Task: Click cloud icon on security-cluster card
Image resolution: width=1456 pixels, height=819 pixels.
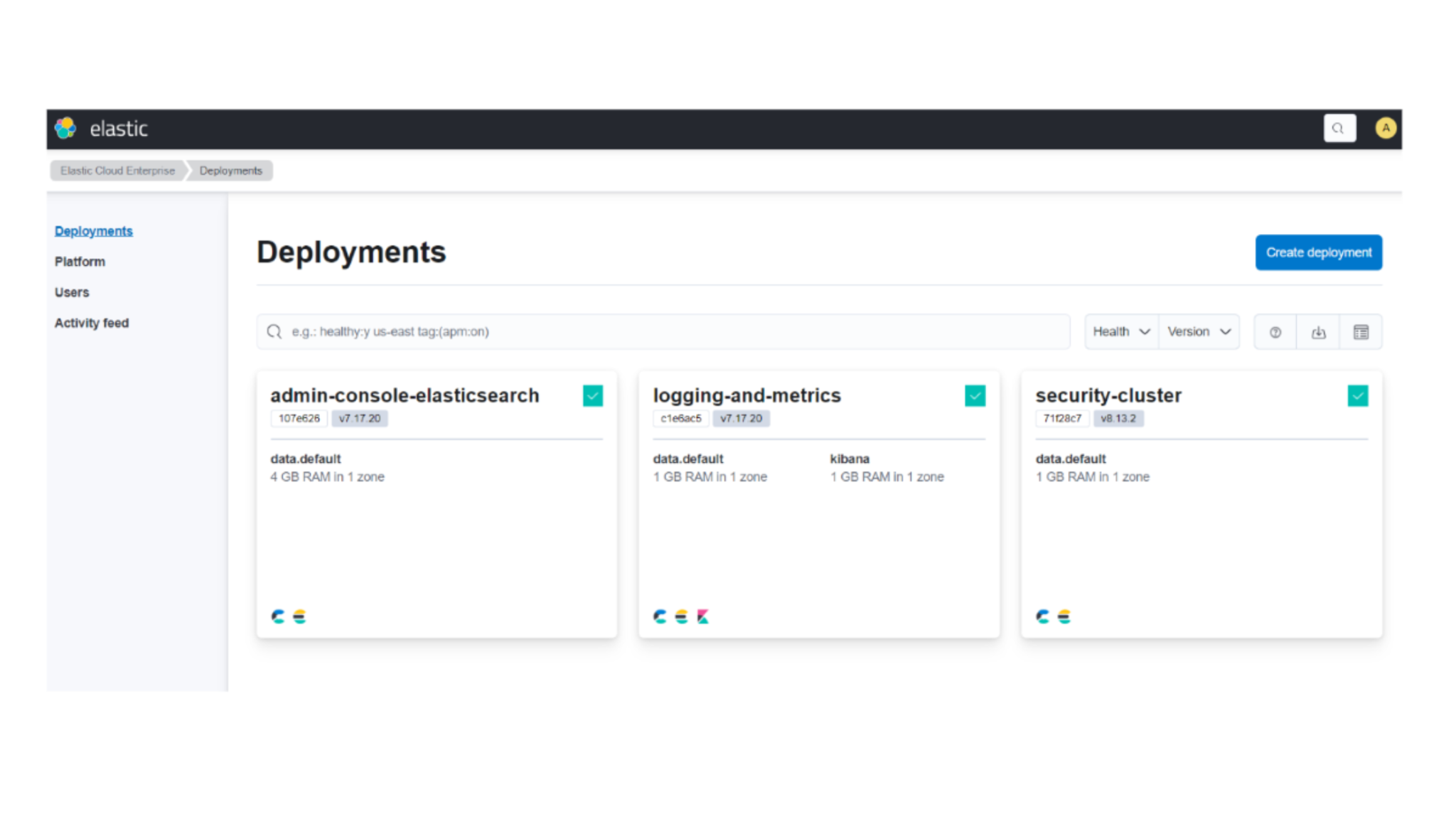Action: point(1042,616)
